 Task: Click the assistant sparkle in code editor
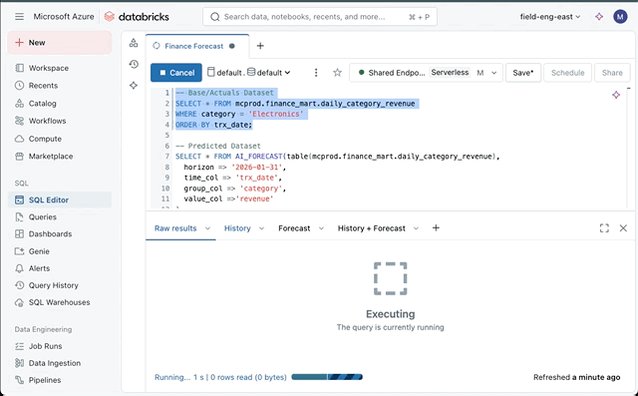616,95
